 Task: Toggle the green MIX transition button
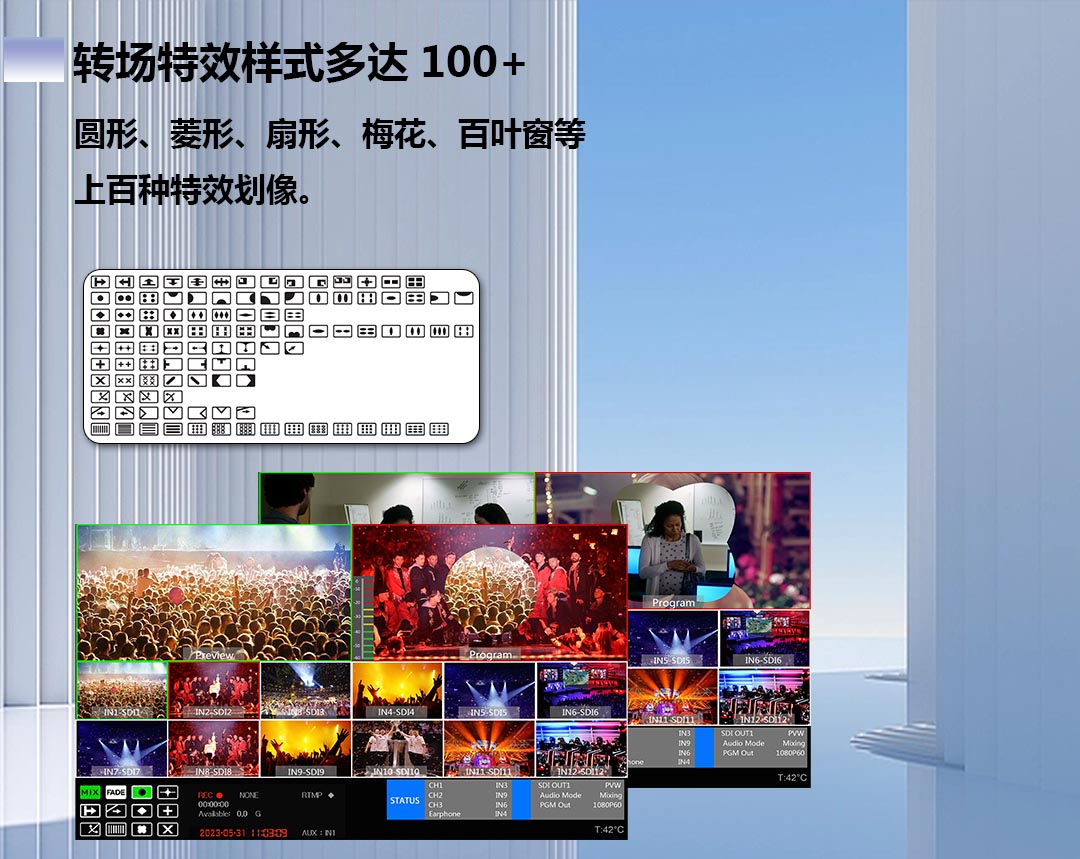tap(90, 792)
